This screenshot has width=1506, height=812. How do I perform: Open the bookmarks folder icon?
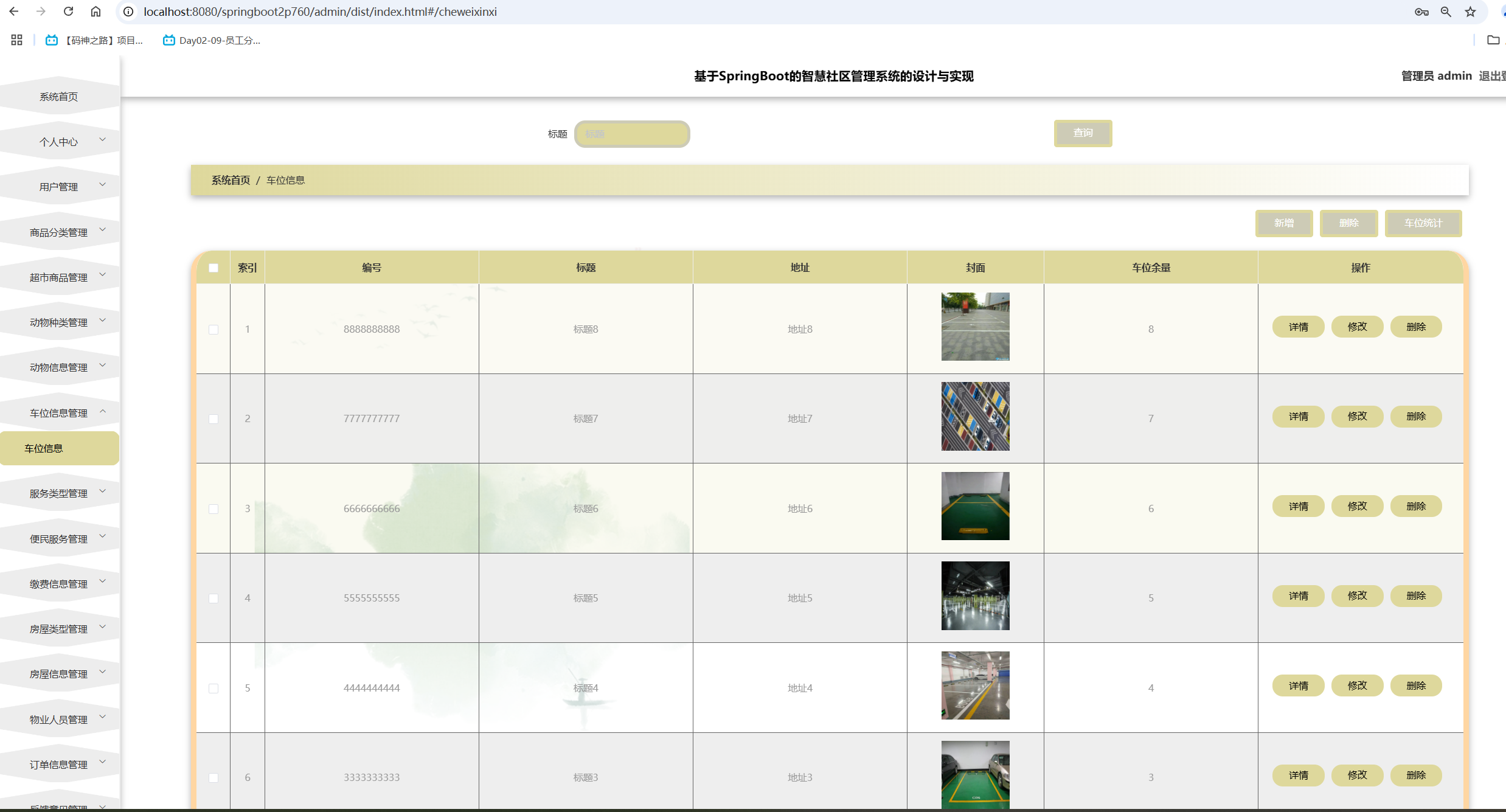point(1493,40)
